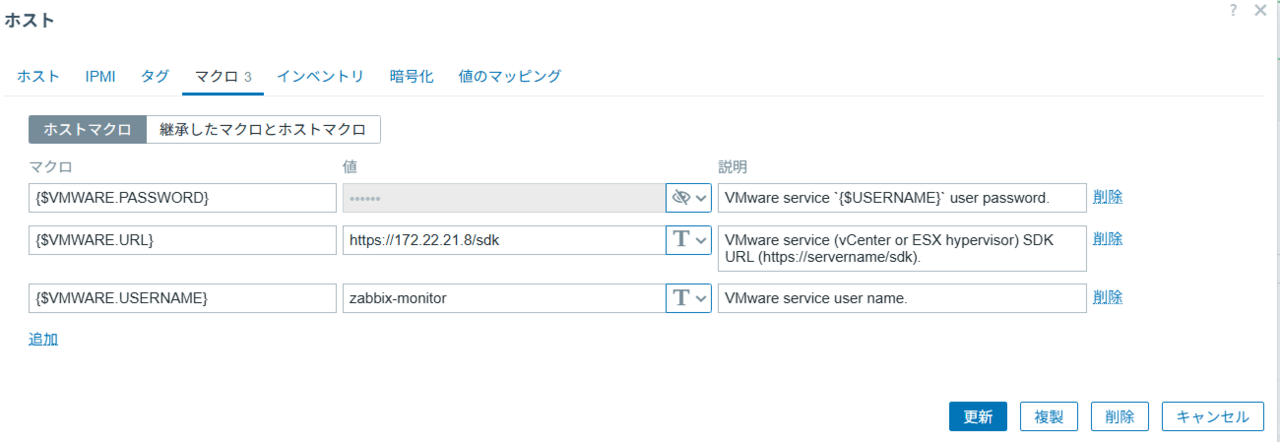Click the https://172.22.21.8/sdk value field

tap(503, 240)
